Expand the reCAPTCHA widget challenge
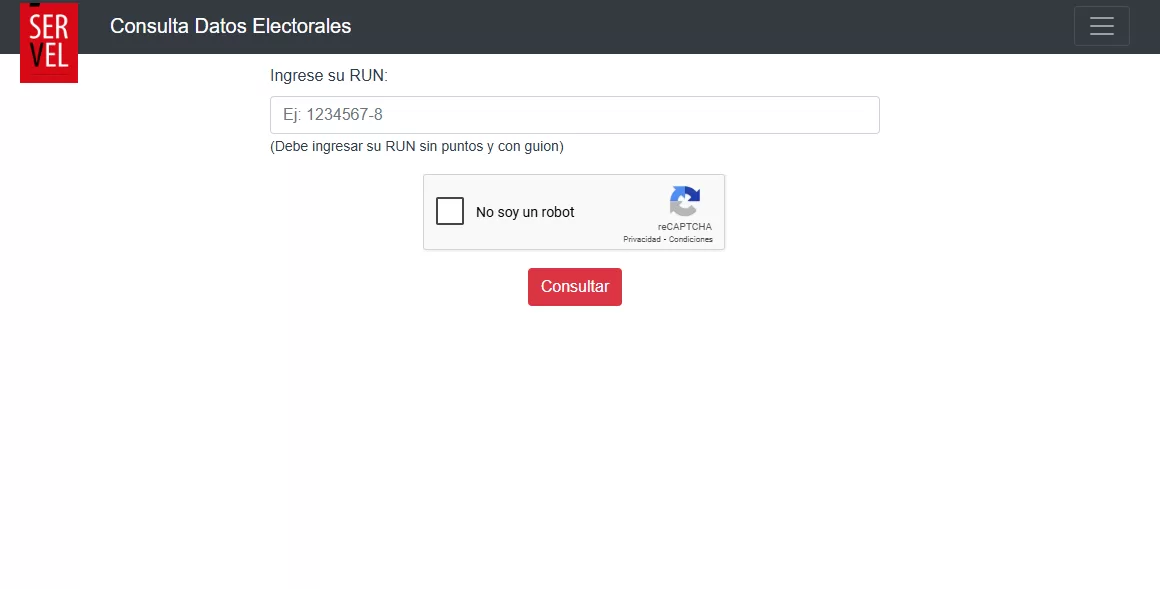Screen dimensions: 1160x589 [450, 211]
